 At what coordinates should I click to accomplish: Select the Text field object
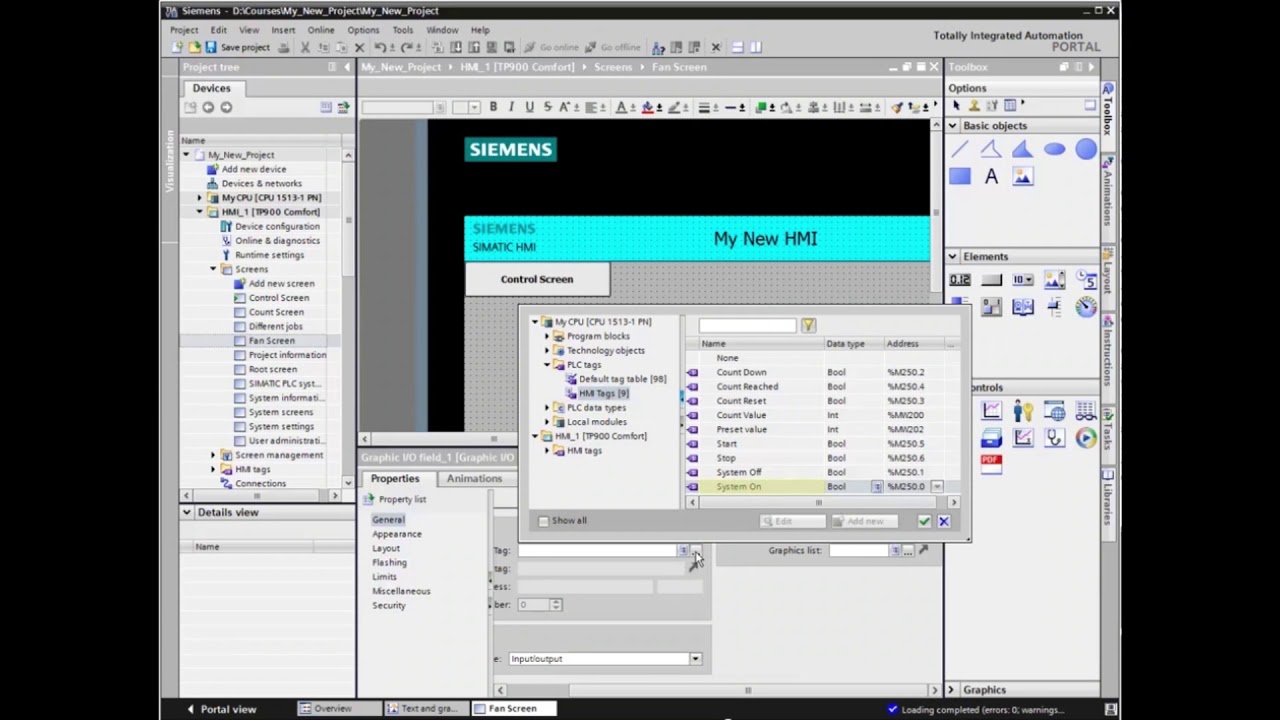(991, 177)
